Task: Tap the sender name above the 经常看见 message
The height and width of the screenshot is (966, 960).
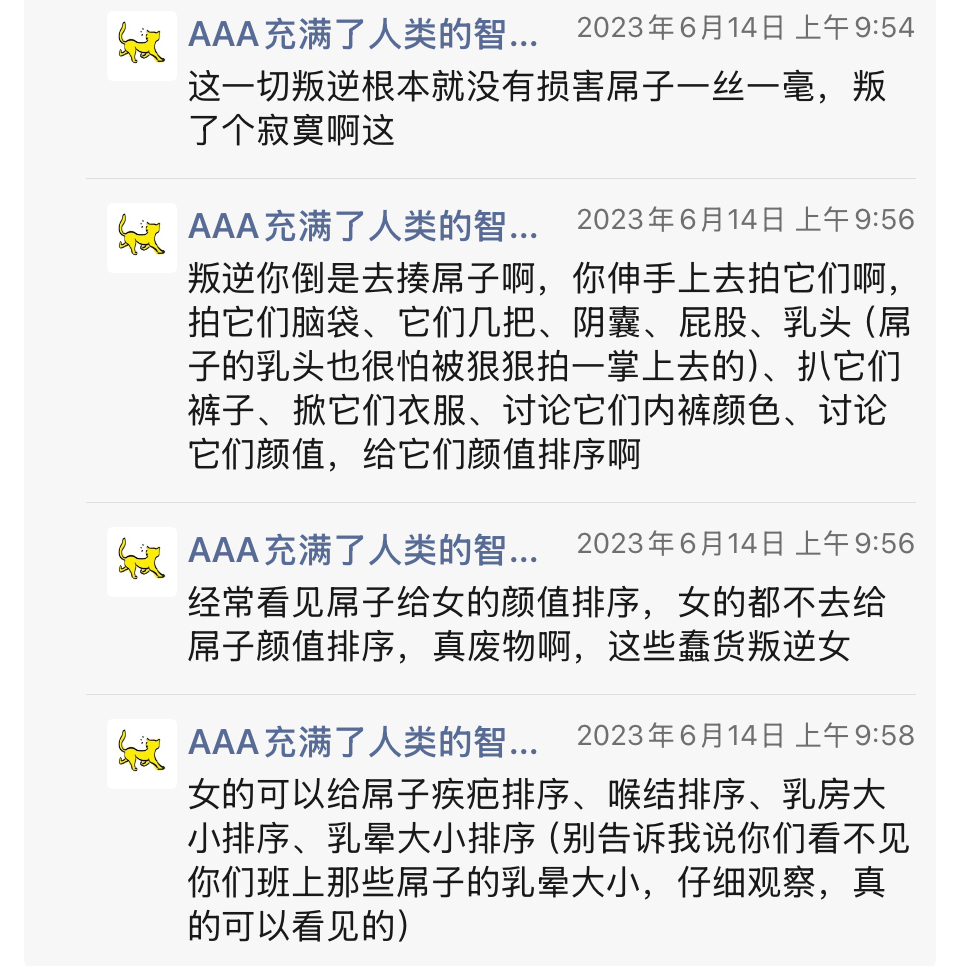Action: 362,551
